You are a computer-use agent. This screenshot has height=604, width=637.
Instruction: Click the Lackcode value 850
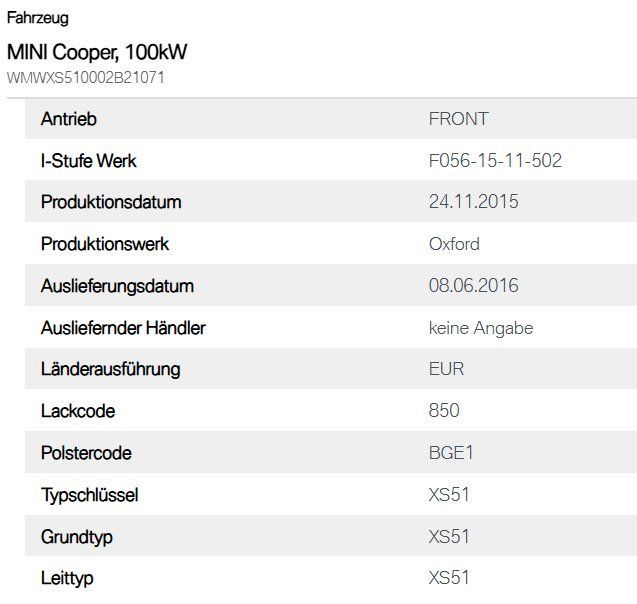(x=444, y=411)
